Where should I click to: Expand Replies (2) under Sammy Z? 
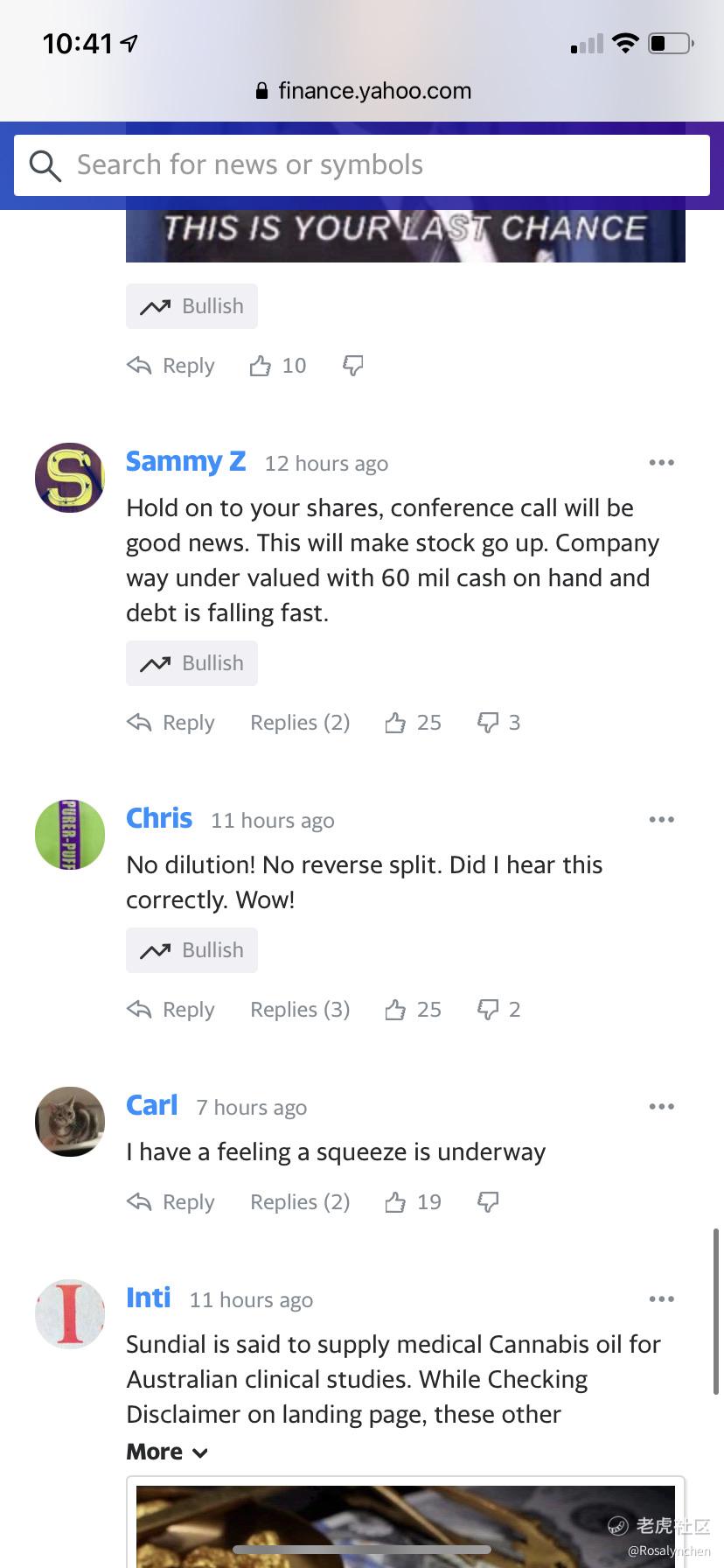tap(300, 723)
